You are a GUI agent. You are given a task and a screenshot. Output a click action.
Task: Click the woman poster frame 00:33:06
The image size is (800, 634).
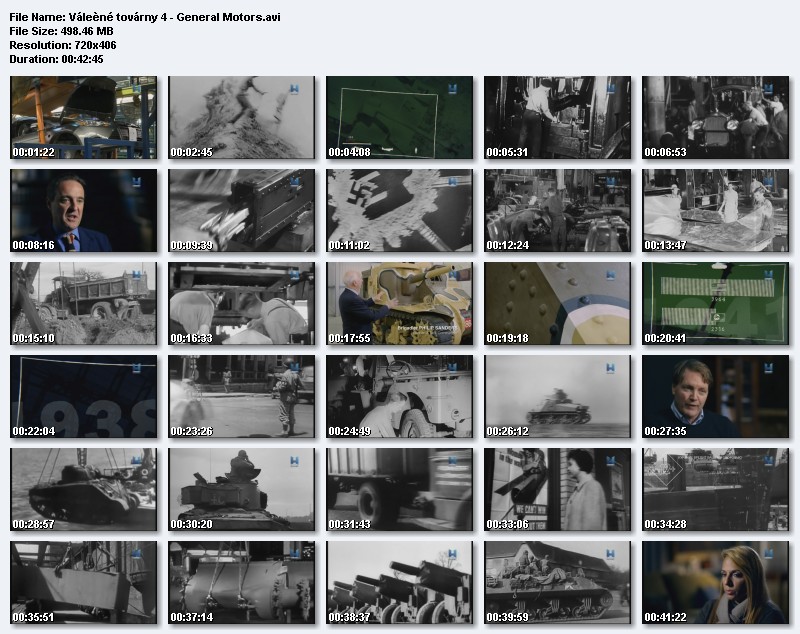pos(557,490)
